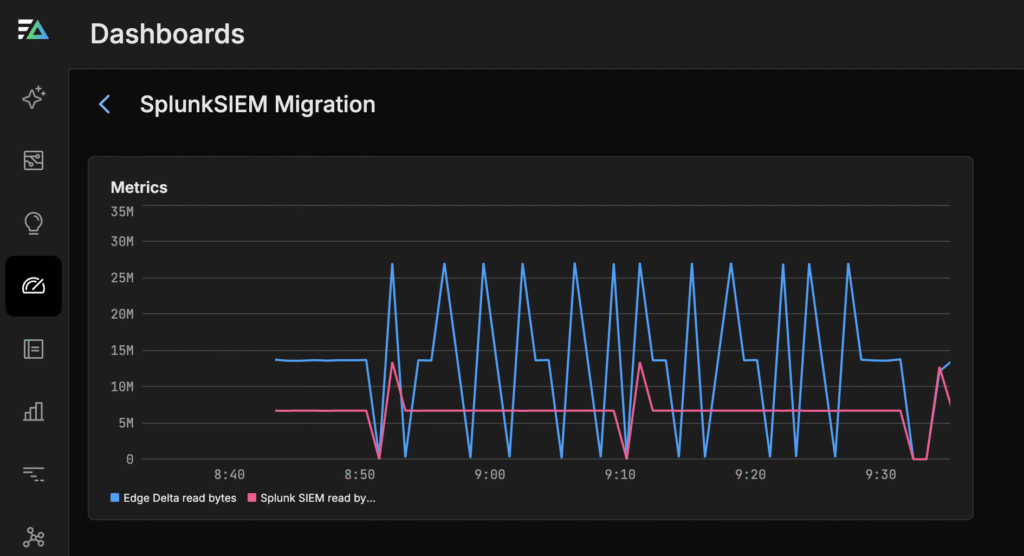Click the 9:00 label on time axis
Screen dimensions: 1024x556
tap(490, 476)
